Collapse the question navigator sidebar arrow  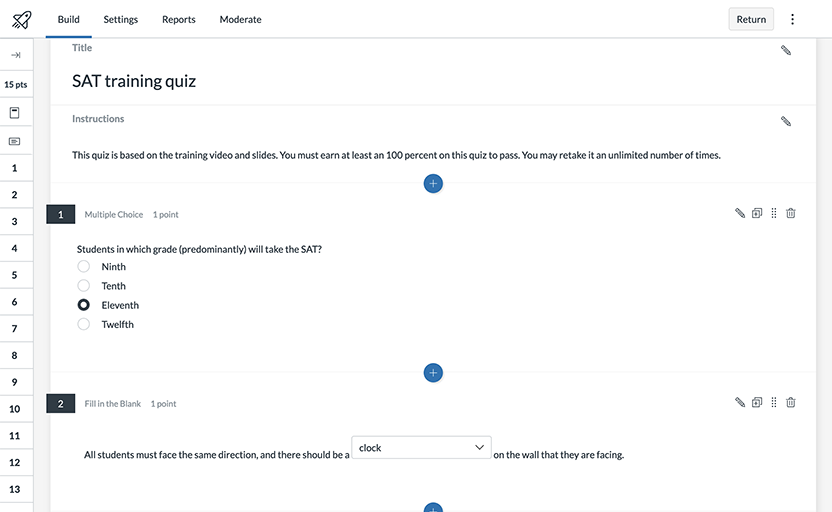pyautogui.click(x=15, y=55)
